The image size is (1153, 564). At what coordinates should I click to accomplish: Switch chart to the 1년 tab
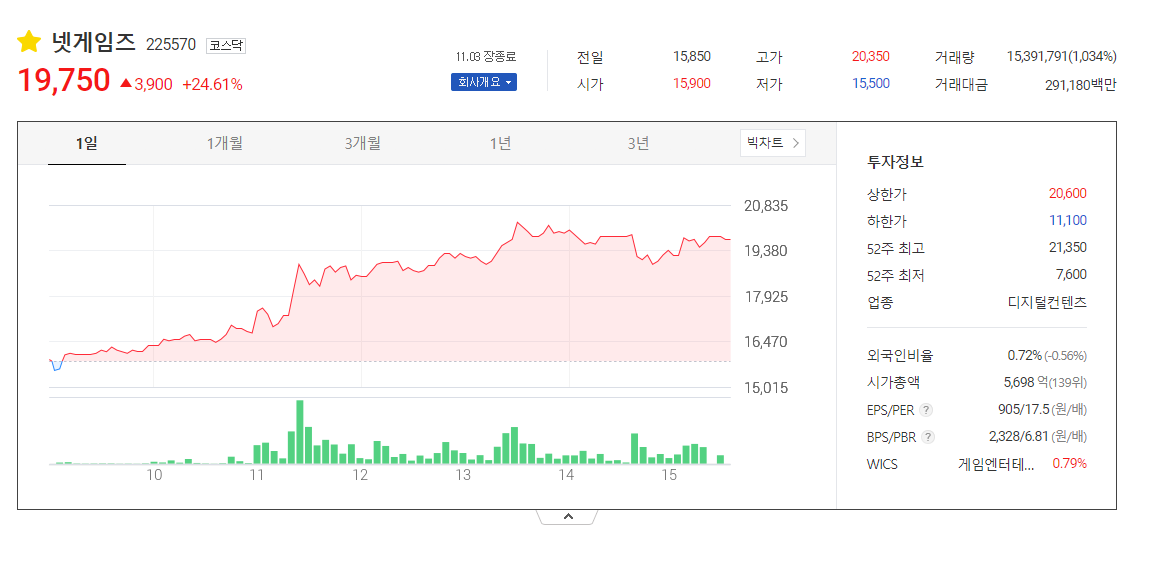[500, 143]
